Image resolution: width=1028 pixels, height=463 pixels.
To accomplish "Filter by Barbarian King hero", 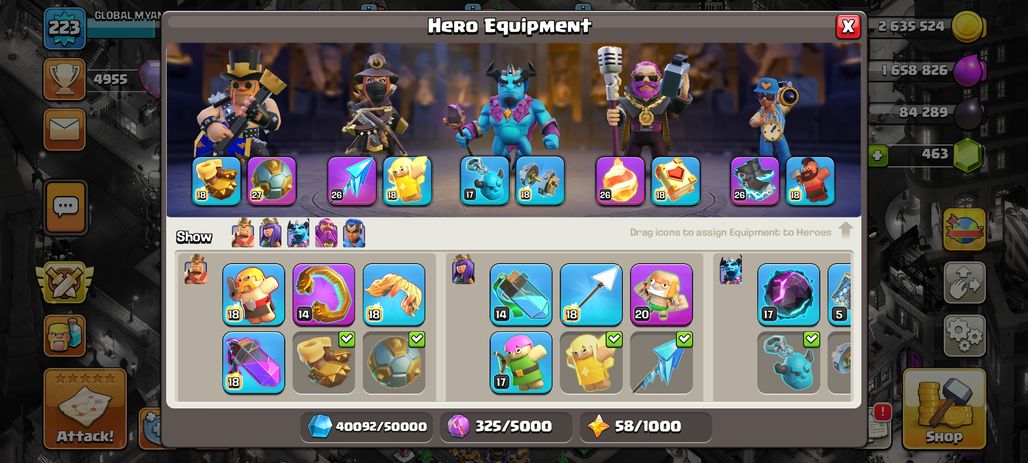I will [x=243, y=233].
